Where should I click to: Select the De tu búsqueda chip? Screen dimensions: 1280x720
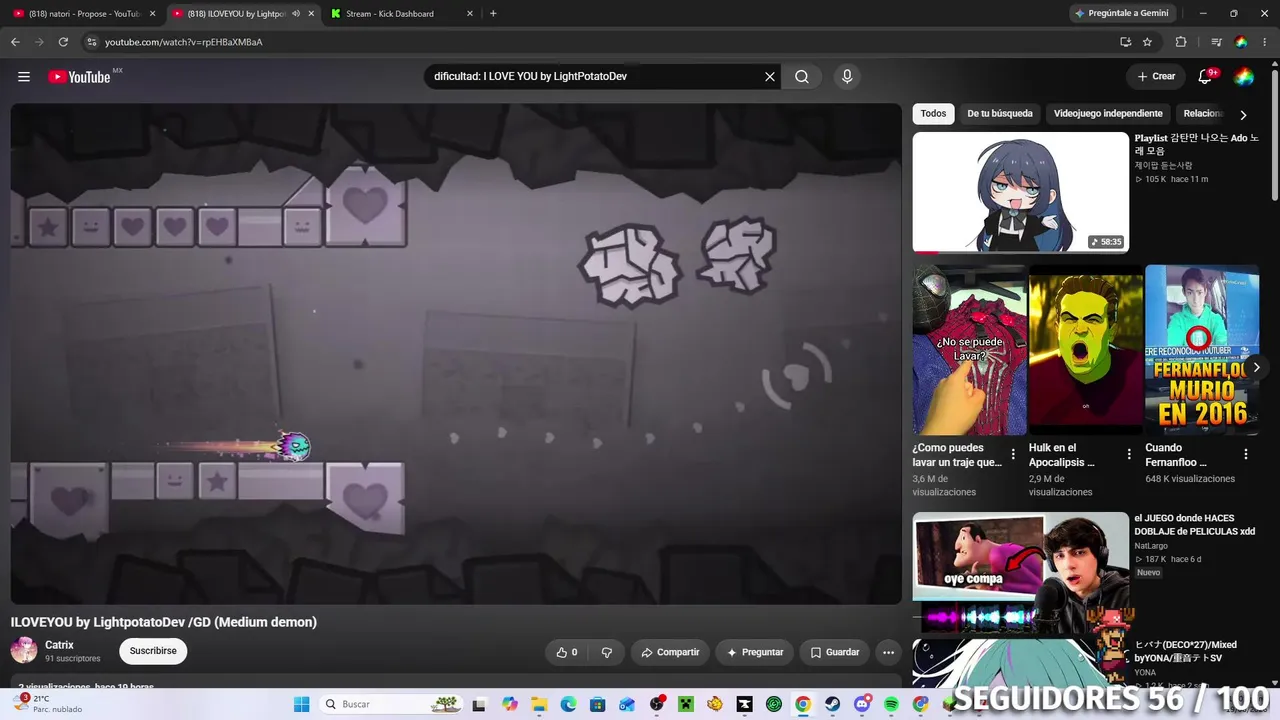[999, 114]
